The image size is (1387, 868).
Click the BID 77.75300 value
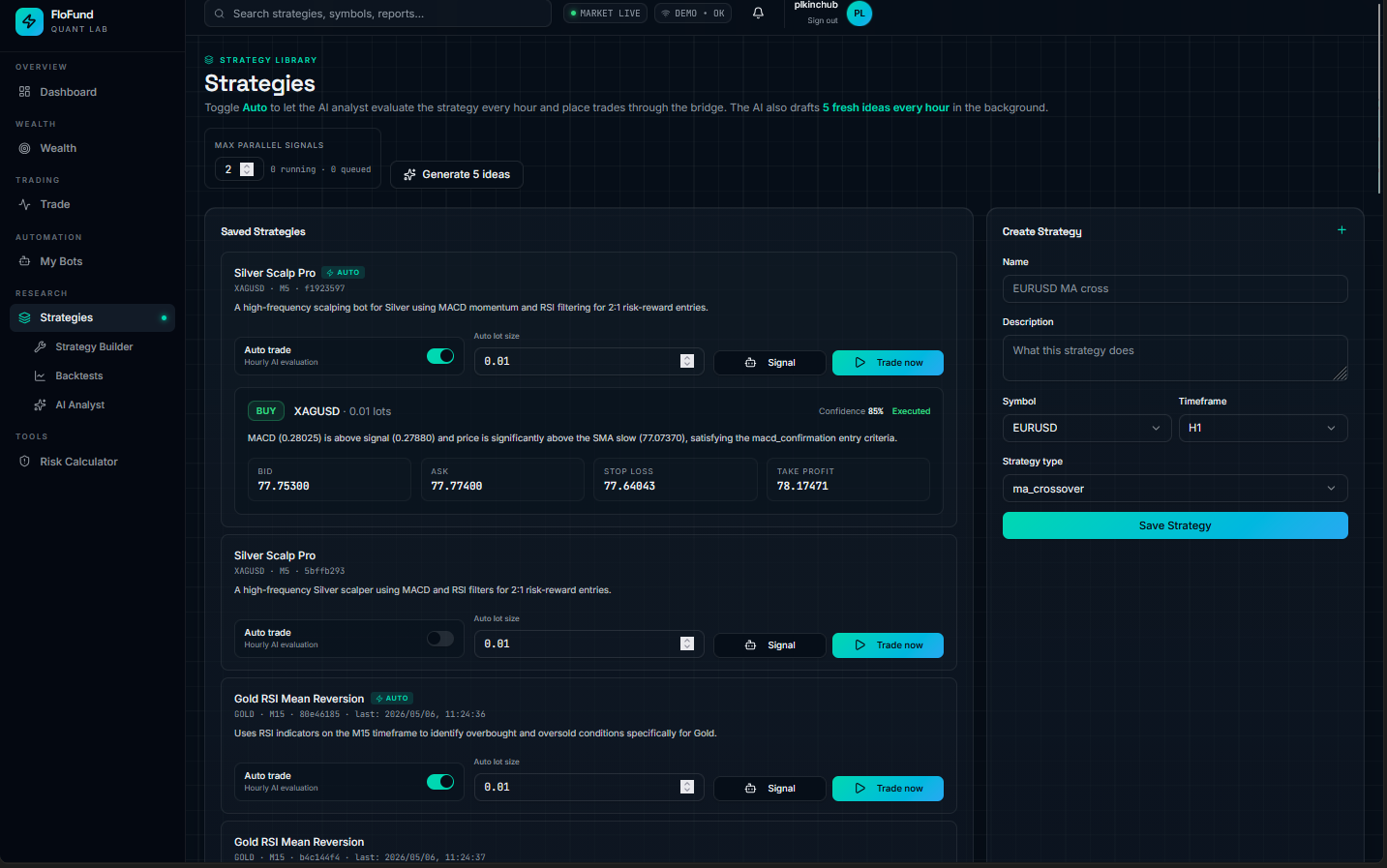pos(284,487)
